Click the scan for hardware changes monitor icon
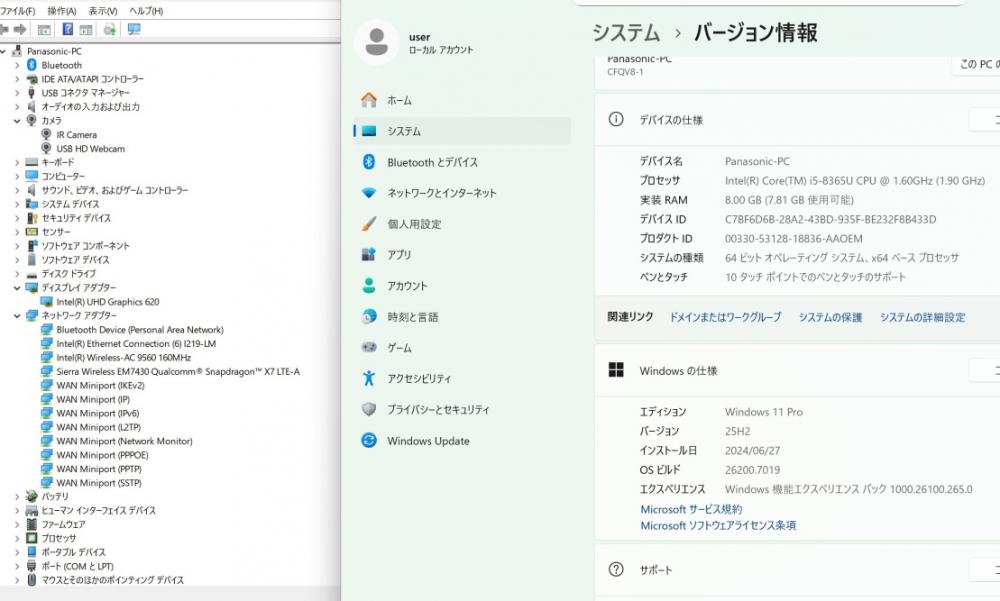This screenshot has width=1000, height=601. coord(134,29)
